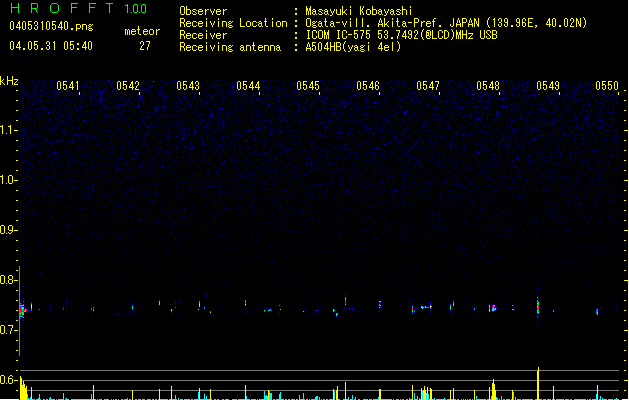The image size is (629, 400).
Task: Click the 0548 time marker
Action: (x=488, y=86)
